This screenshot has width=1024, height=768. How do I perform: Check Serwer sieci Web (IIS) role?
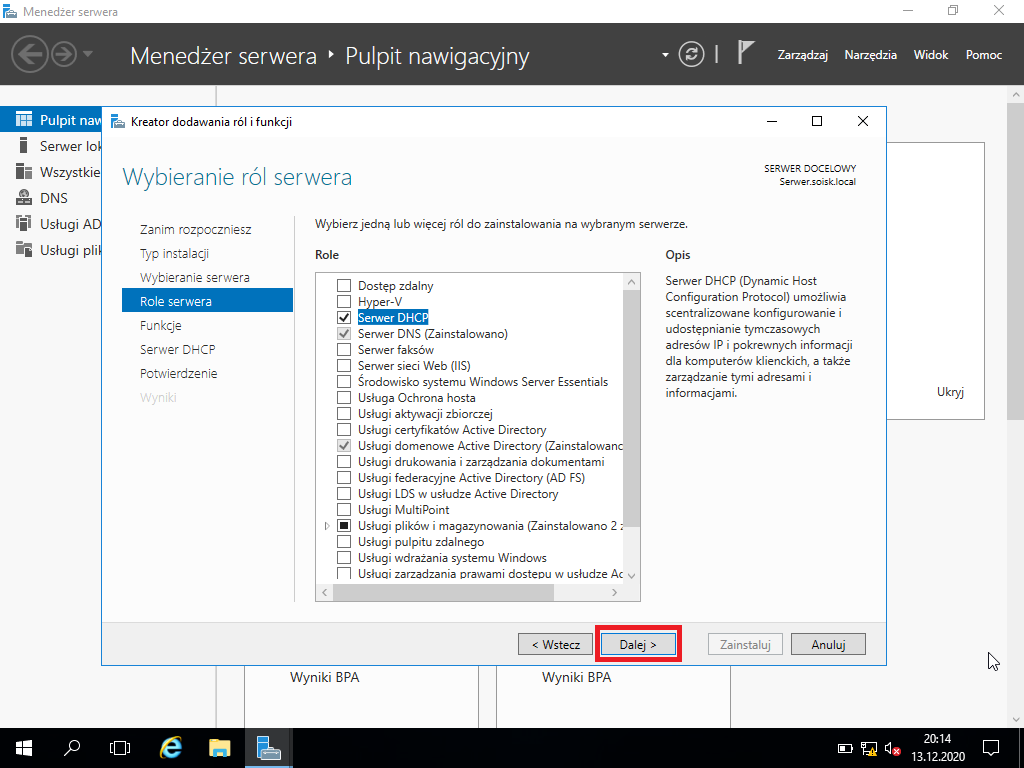point(344,366)
